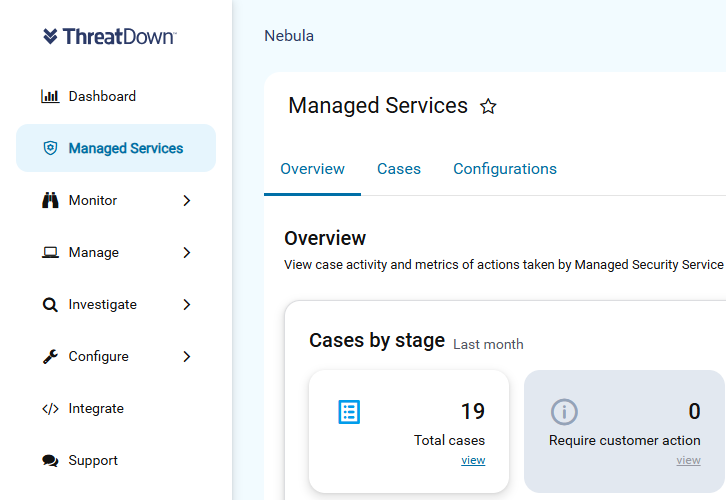Click the Monitor binoculars icon
The width and height of the screenshot is (726, 500).
point(50,200)
